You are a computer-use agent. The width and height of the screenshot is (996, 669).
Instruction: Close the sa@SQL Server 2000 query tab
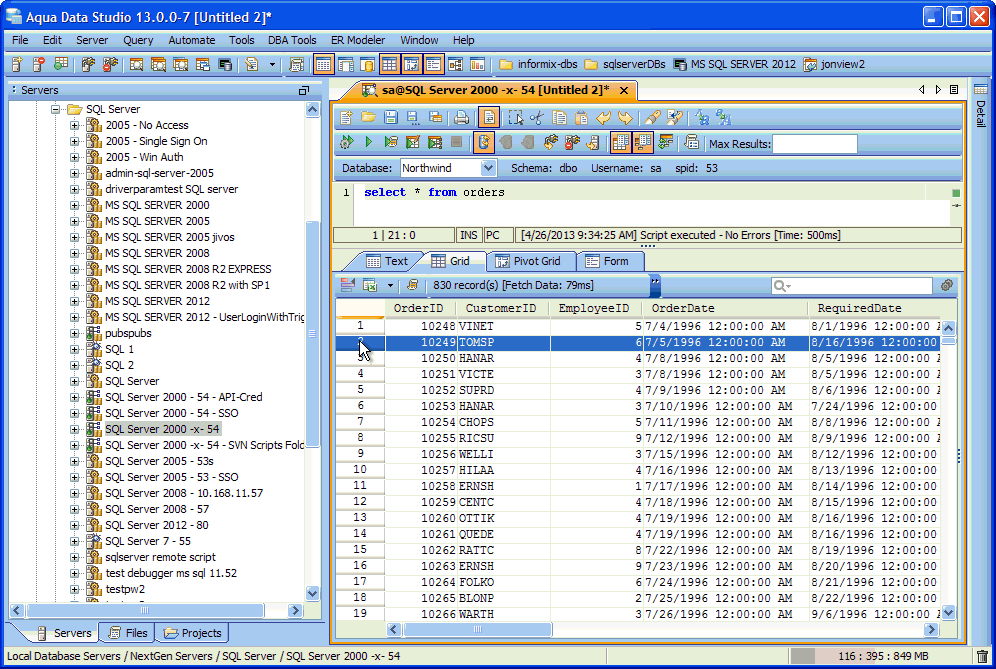(624, 90)
